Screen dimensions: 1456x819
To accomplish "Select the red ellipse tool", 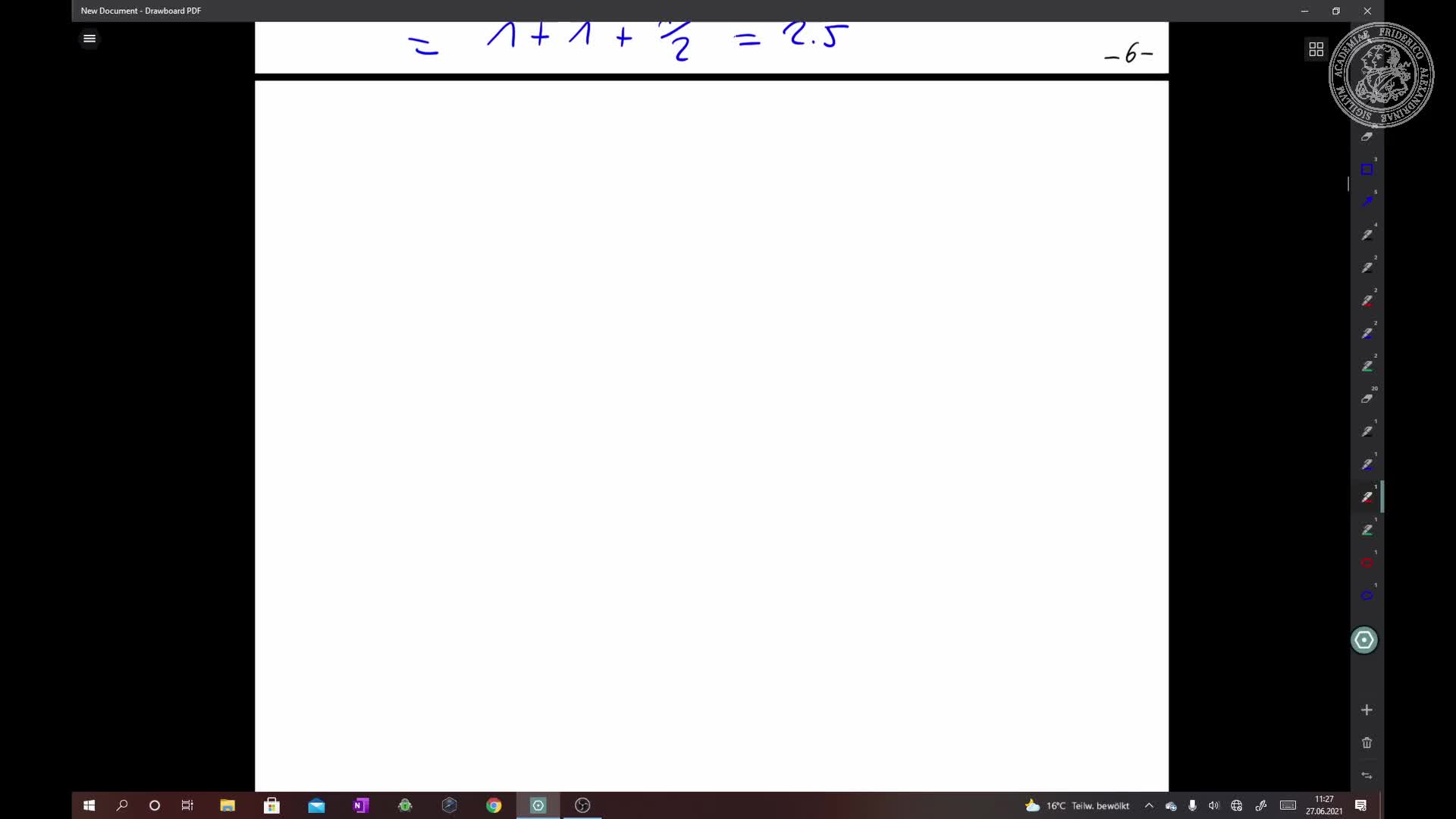I will pos(1367,563).
